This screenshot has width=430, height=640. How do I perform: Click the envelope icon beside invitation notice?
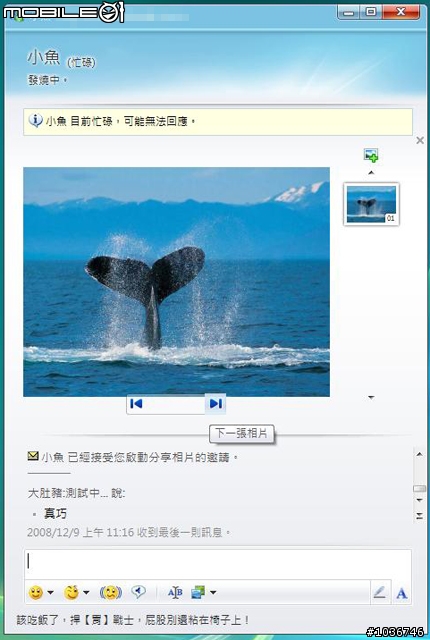(33, 456)
